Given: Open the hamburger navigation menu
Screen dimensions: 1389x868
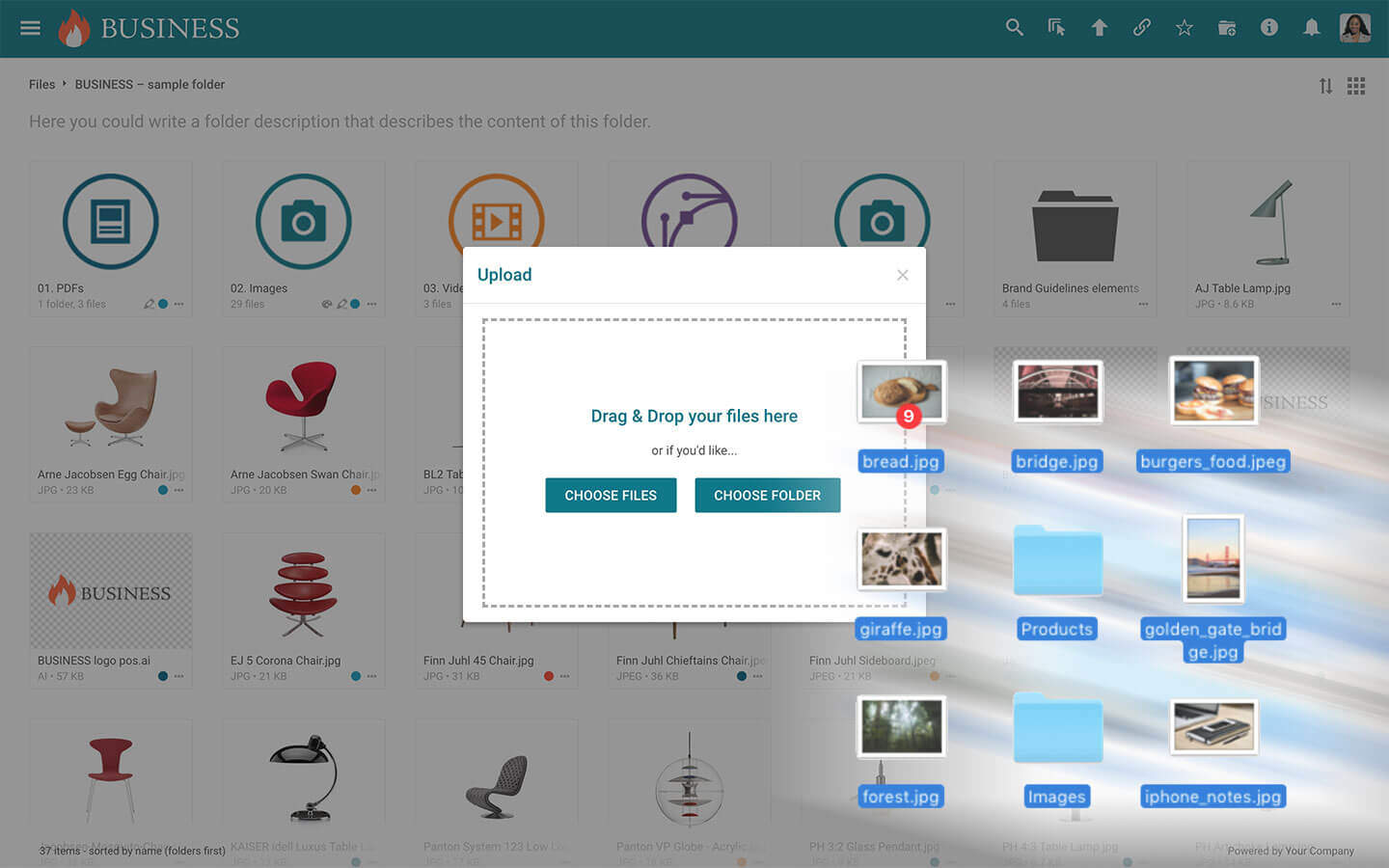Looking at the screenshot, I should [x=30, y=28].
